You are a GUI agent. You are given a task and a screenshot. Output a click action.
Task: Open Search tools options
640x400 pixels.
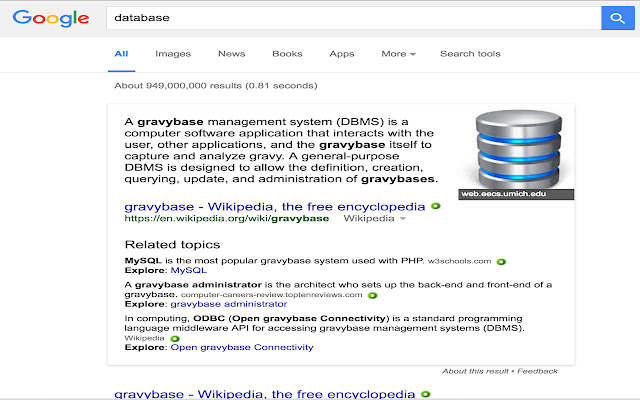(x=470, y=54)
